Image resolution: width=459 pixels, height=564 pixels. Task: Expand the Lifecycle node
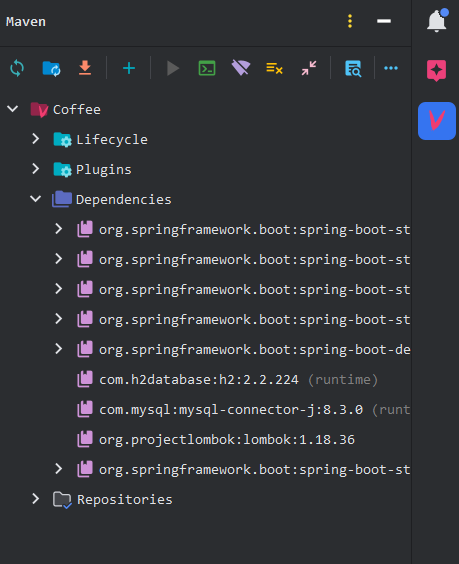[35, 139]
